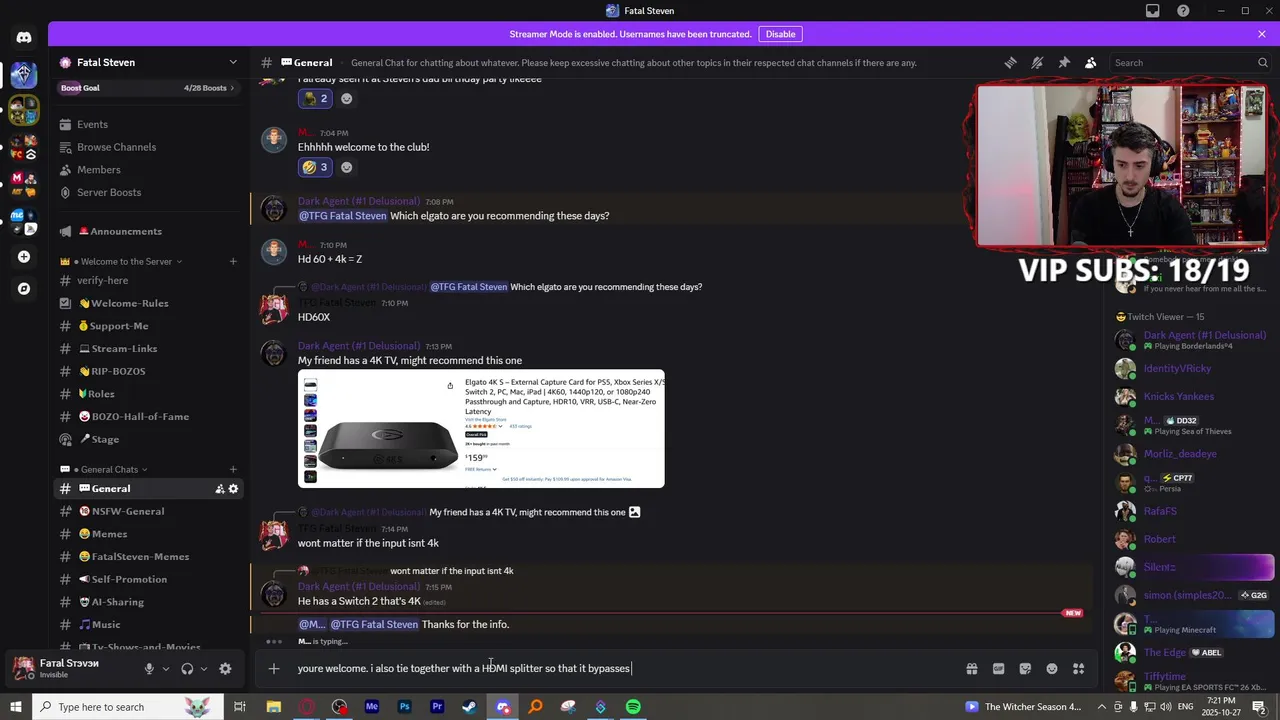1280x720 pixels.
Task: Open Photoshop from the taskbar
Action: 404,707
